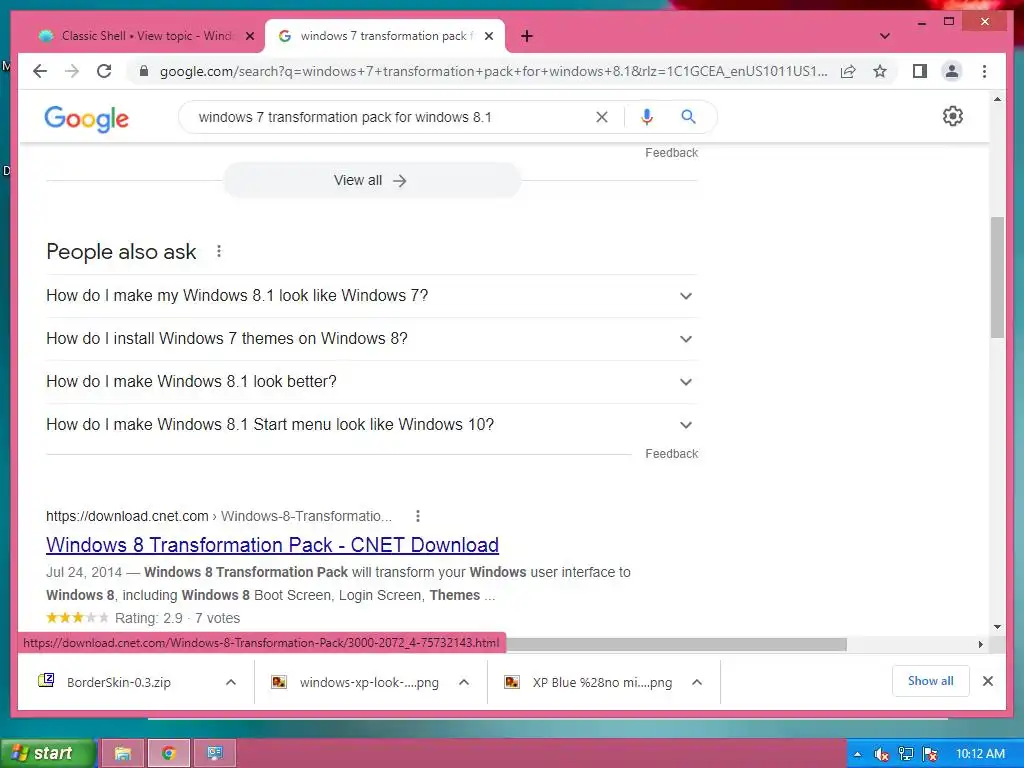View site info via padlock icon

point(144,71)
